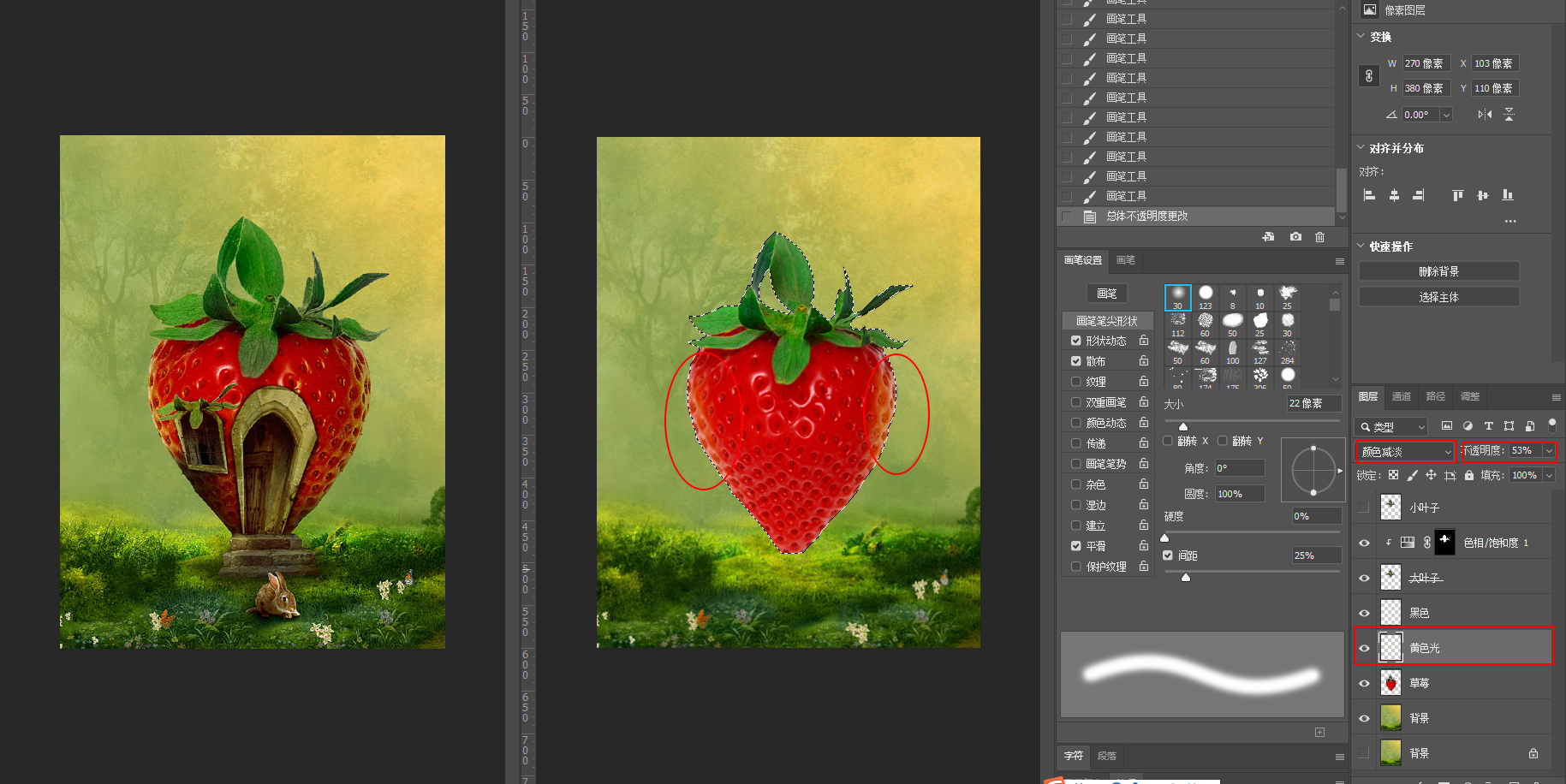Click the trash icon in History panel

(x=1319, y=237)
